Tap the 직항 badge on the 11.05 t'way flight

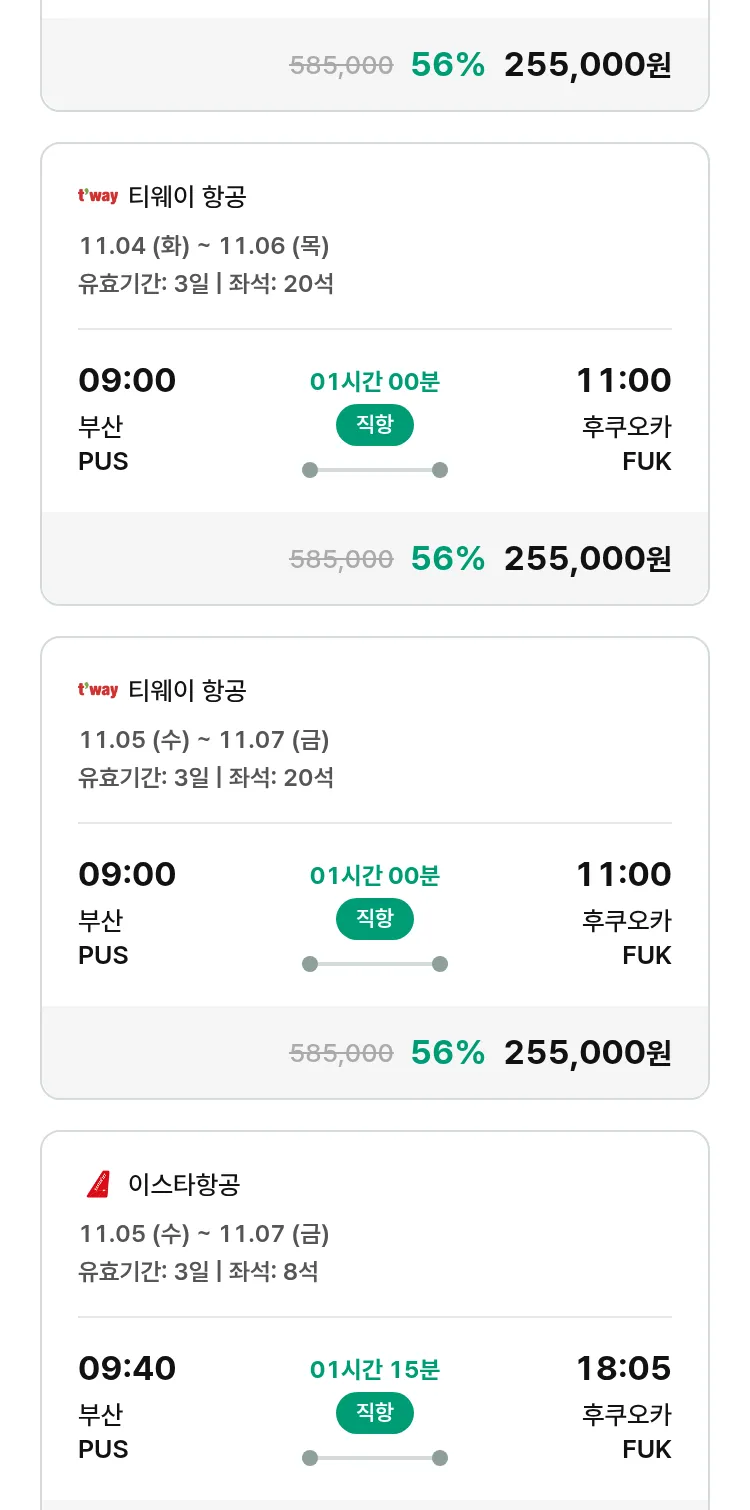[375, 919]
